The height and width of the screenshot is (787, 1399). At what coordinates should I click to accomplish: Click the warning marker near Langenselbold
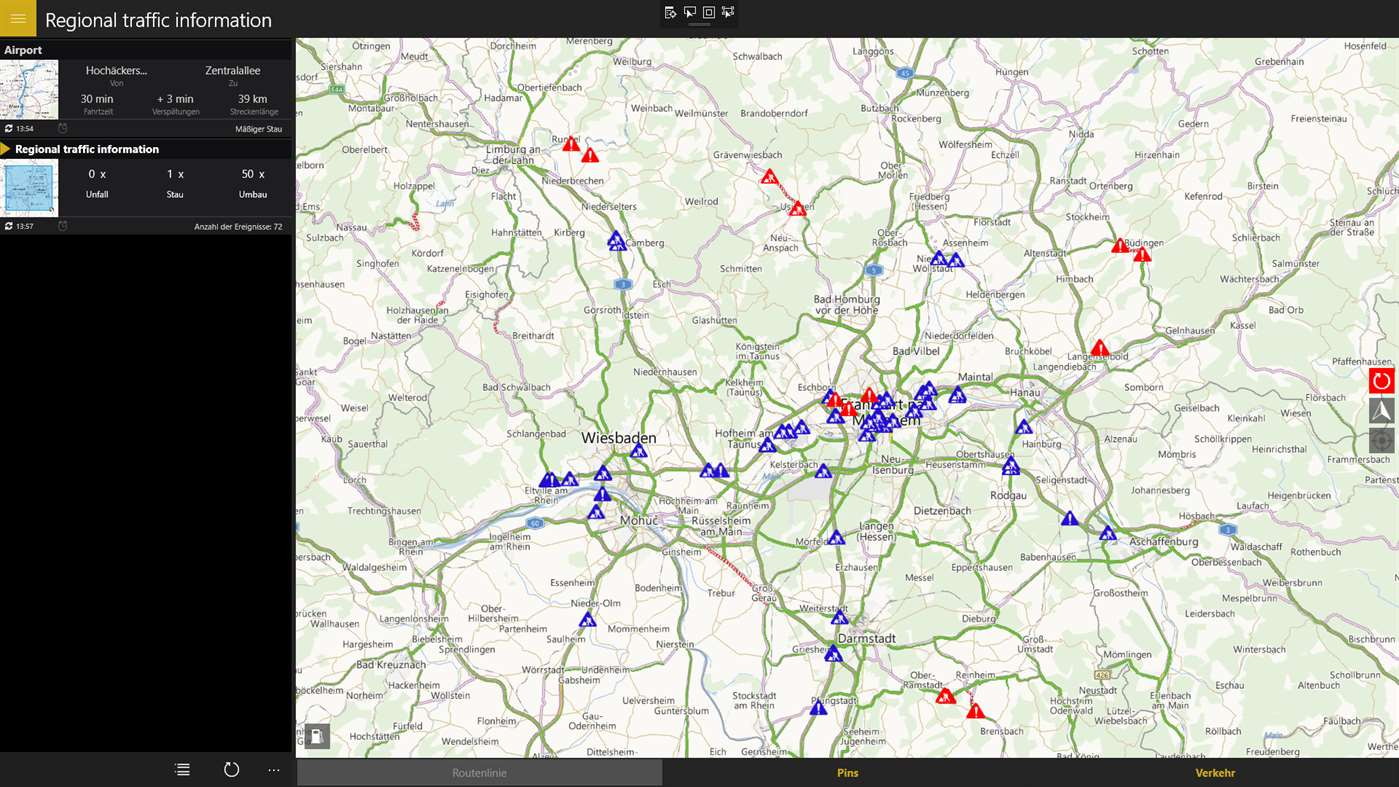pos(1100,349)
